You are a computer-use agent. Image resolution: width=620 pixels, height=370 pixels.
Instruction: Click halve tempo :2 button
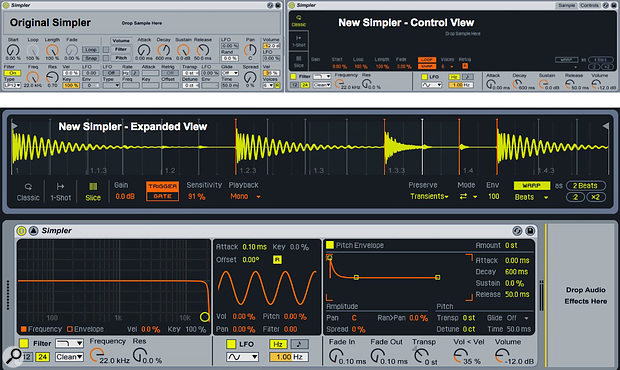[575, 197]
